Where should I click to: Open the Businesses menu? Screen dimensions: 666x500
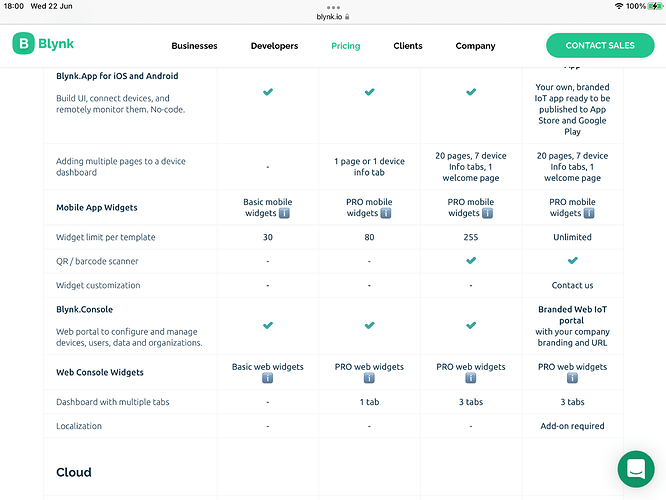(x=194, y=46)
